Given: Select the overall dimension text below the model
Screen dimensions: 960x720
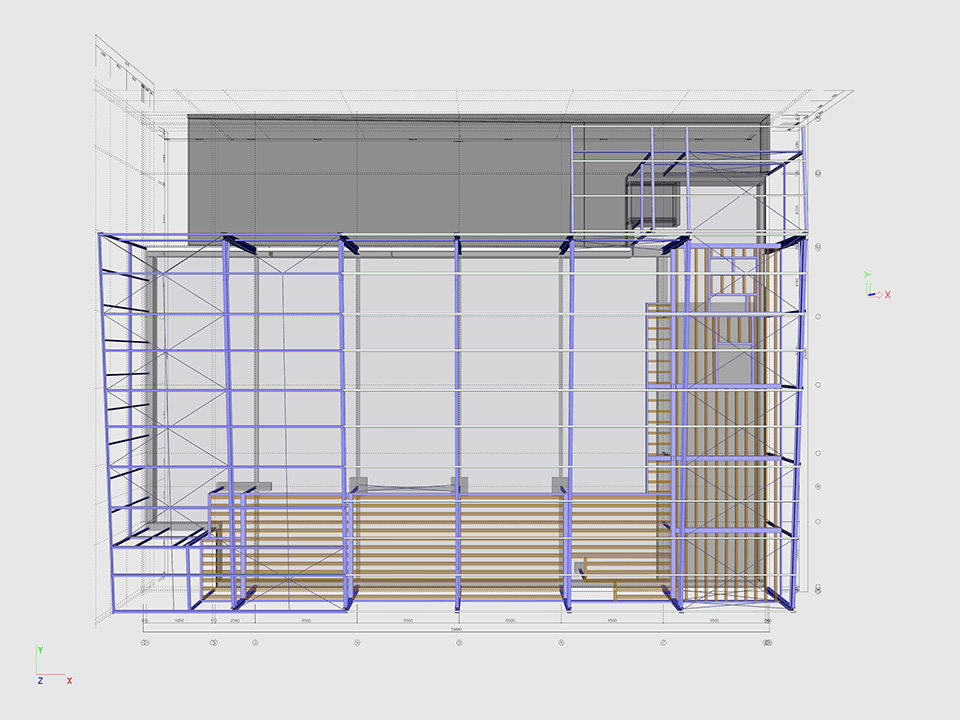Looking at the screenshot, I should click(x=456, y=630).
